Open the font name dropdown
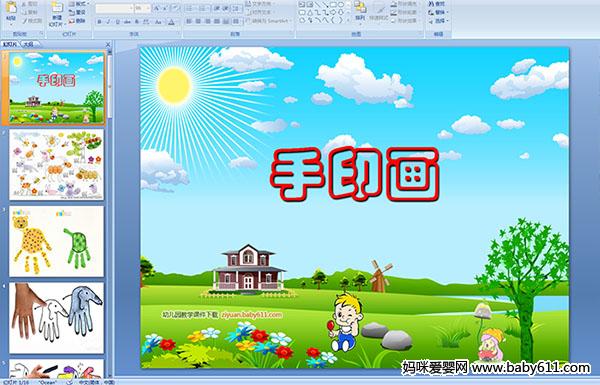Image resolution: width=600 pixels, height=385 pixels. pyautogui.click(x=114, y=8)
